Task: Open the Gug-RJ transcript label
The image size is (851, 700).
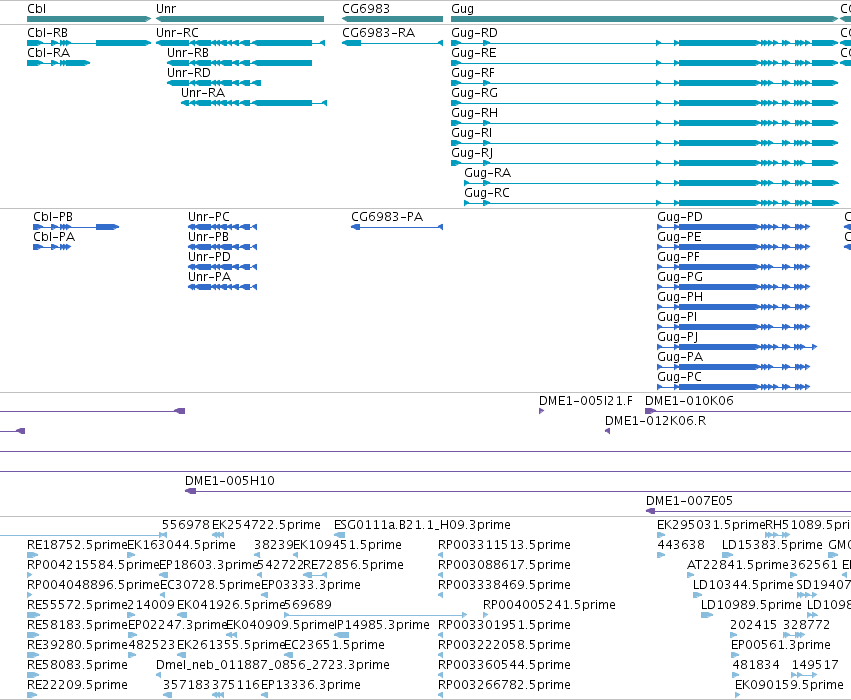Action: click(x=472, y=153)
